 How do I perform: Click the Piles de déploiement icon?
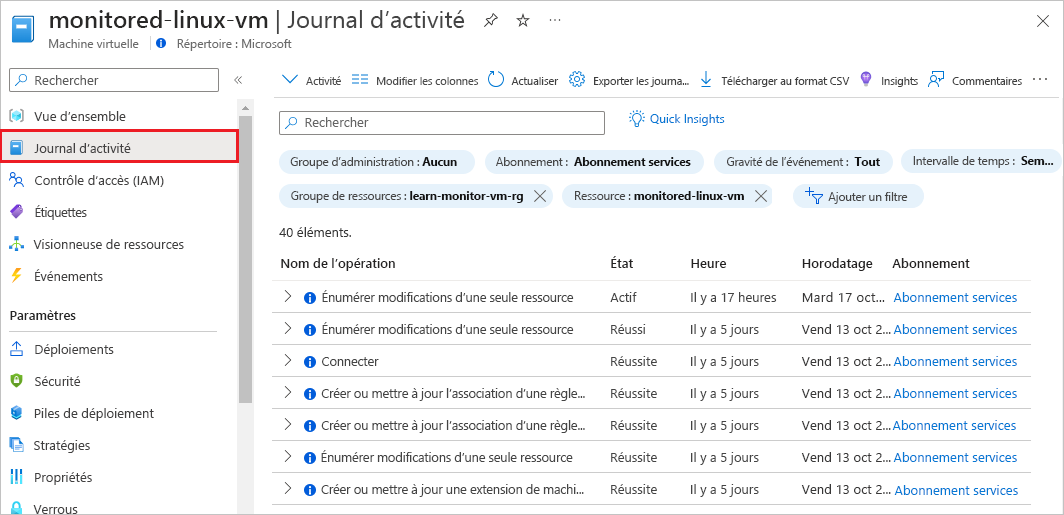pos(17,413)
